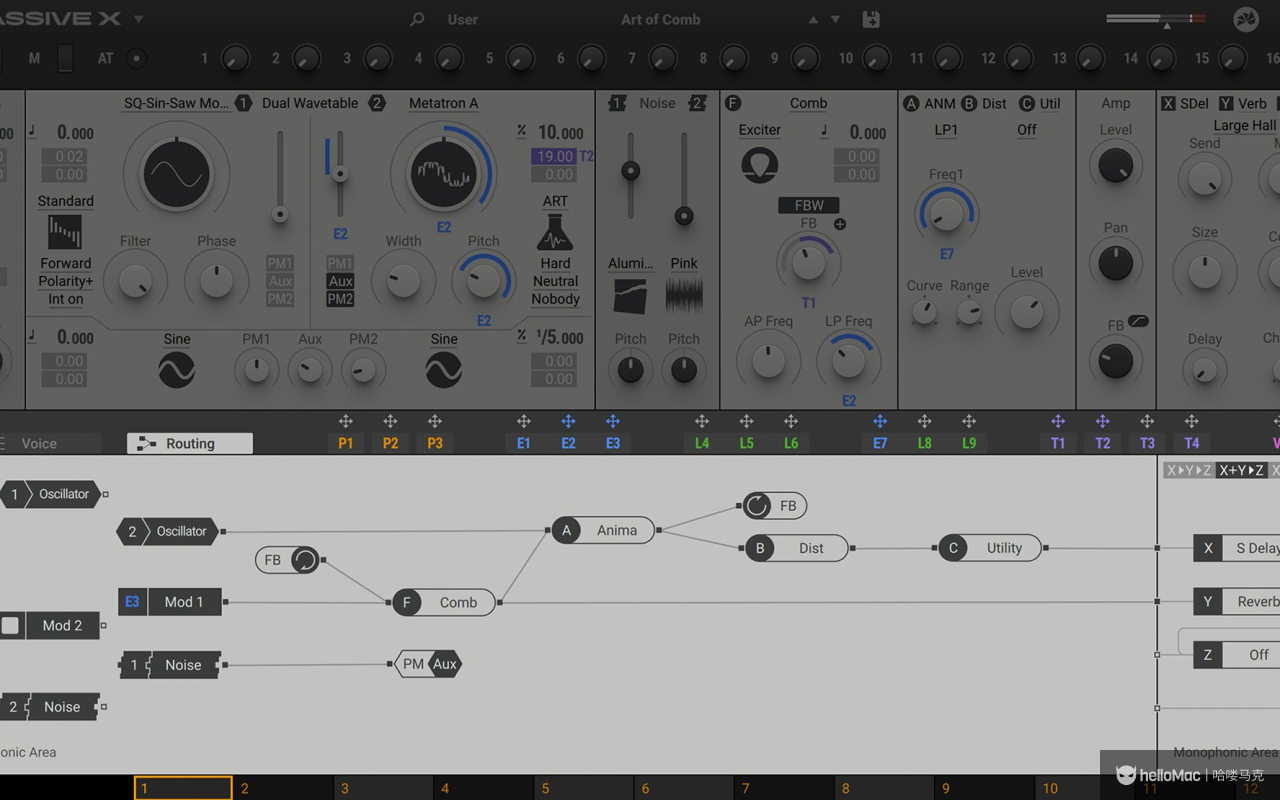Click the Aluminium noise waveform icon
The width and height of the screenshot is (1280, 800).
pos(630,296)
